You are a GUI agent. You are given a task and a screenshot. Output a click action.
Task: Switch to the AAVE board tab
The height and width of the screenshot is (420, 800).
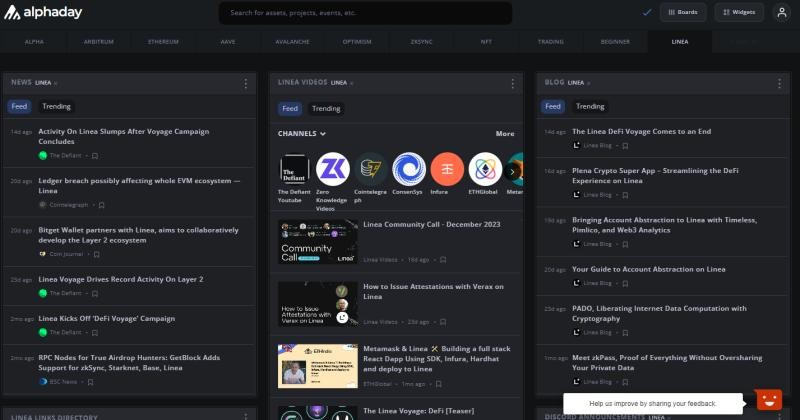(228, 42)
